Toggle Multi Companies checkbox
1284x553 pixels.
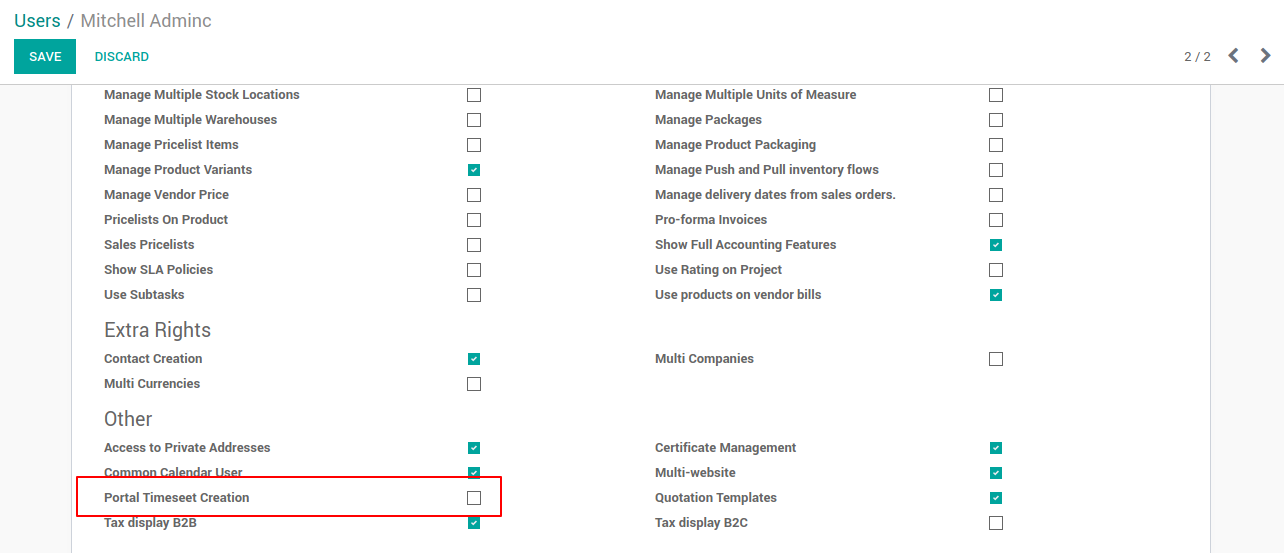[x=996, y=359]
